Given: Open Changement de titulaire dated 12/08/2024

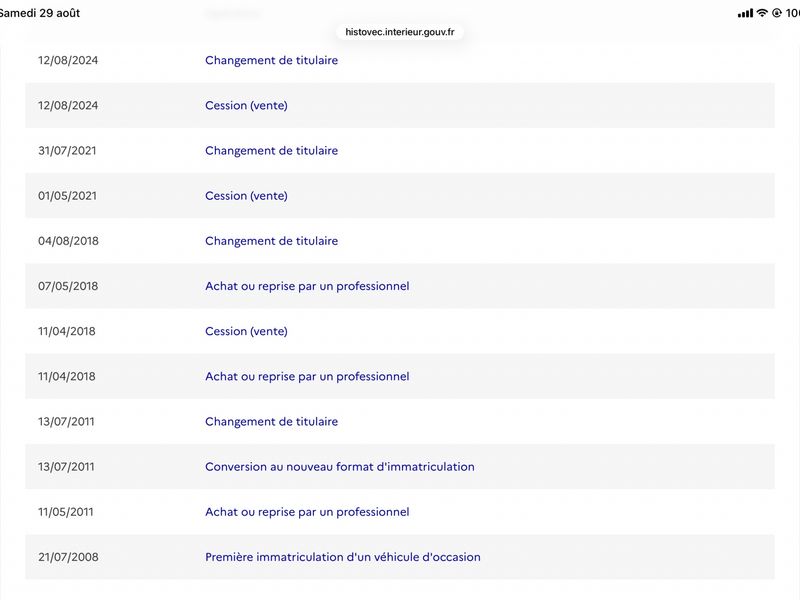Looking at the screenshot, I should point(271,60).
